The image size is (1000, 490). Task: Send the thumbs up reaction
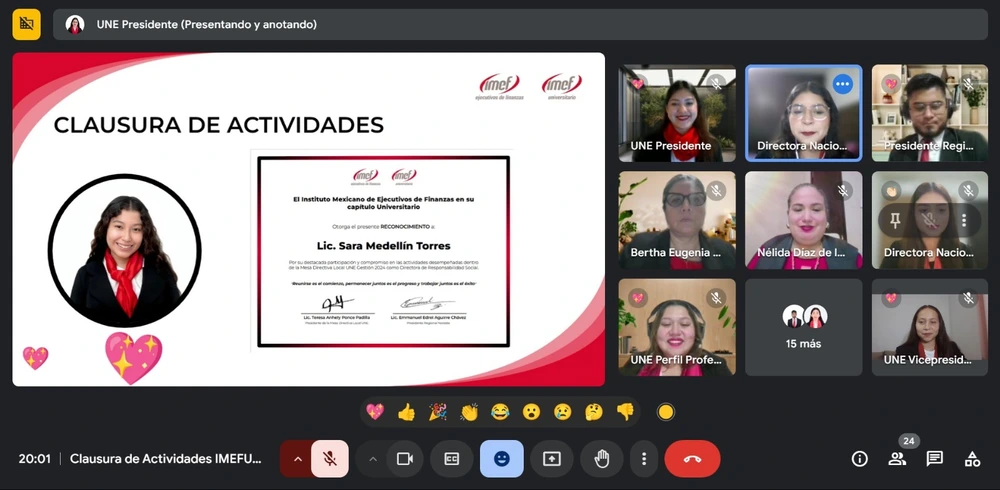(x=406, y=412)
